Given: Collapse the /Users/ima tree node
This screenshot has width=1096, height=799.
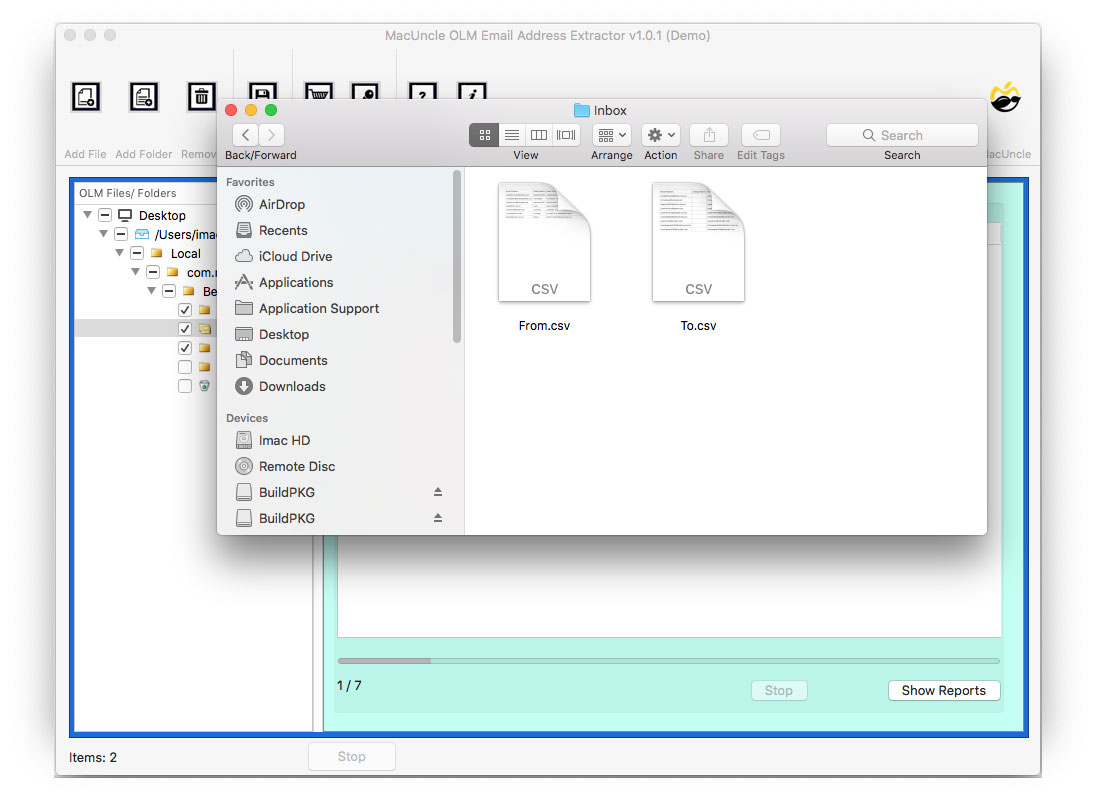Looking at the screenshot, I should coord(103,233).
